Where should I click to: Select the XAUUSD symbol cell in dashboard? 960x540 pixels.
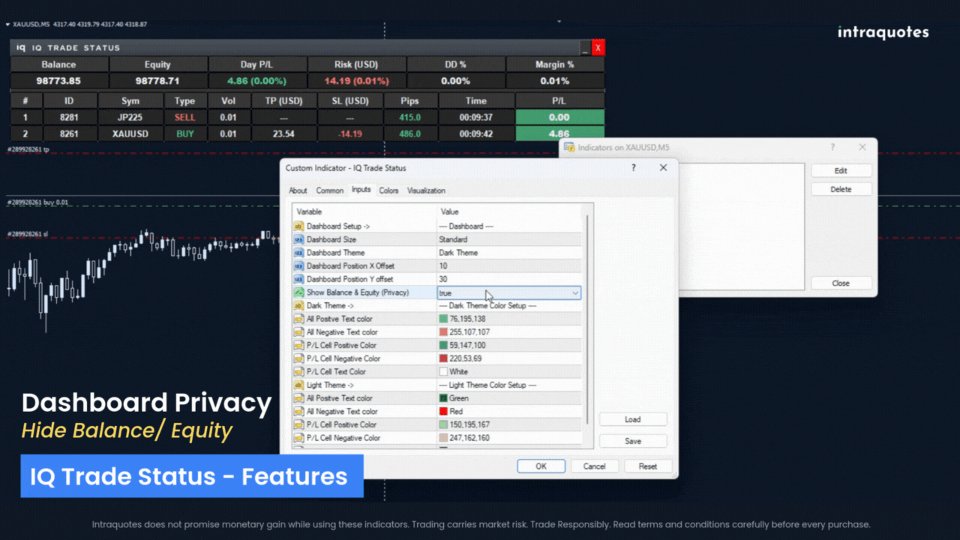130,133
